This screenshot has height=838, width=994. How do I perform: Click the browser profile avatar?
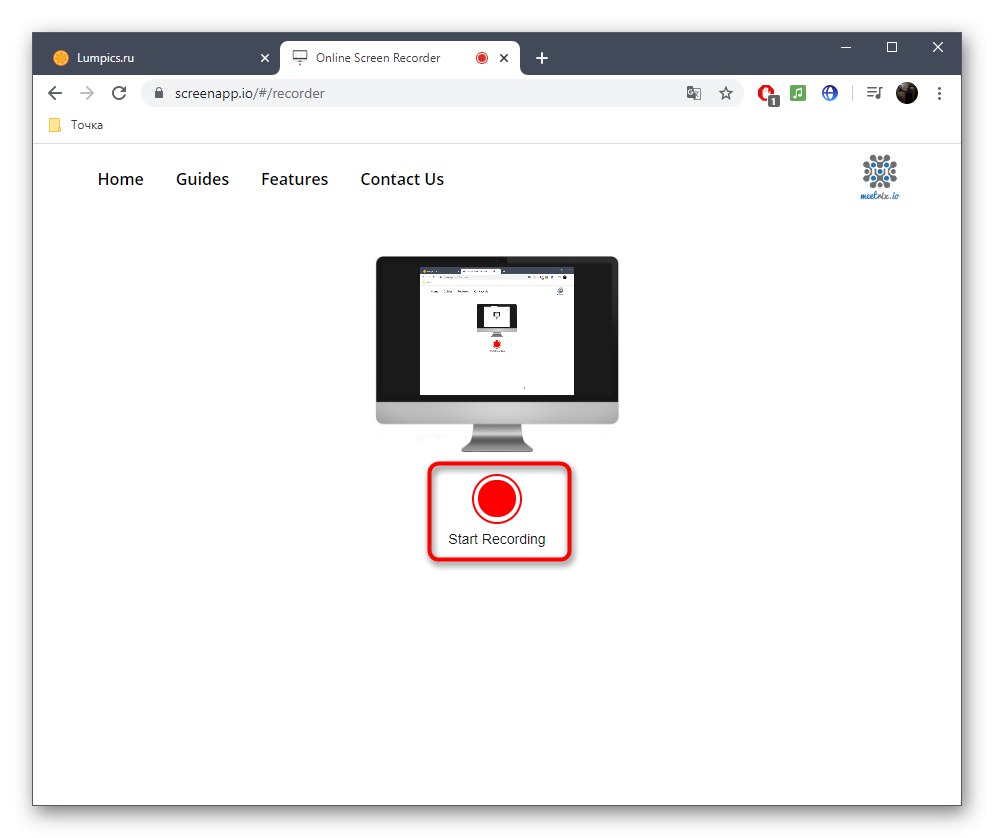(907, 92)
